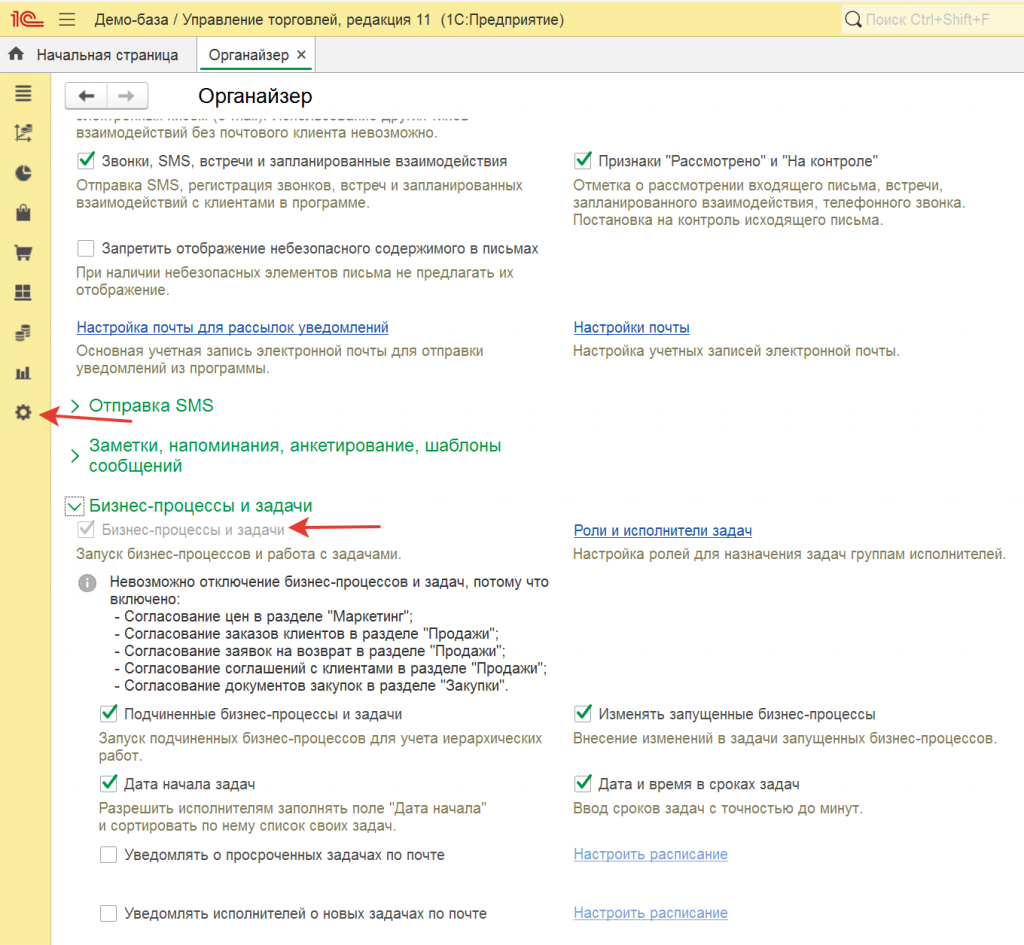Image resolution: width=1024 pixels, height=945 pixels.
Task: Click 'Отметка о рассмотрении входящего письма' description
Action: [769, 202]
